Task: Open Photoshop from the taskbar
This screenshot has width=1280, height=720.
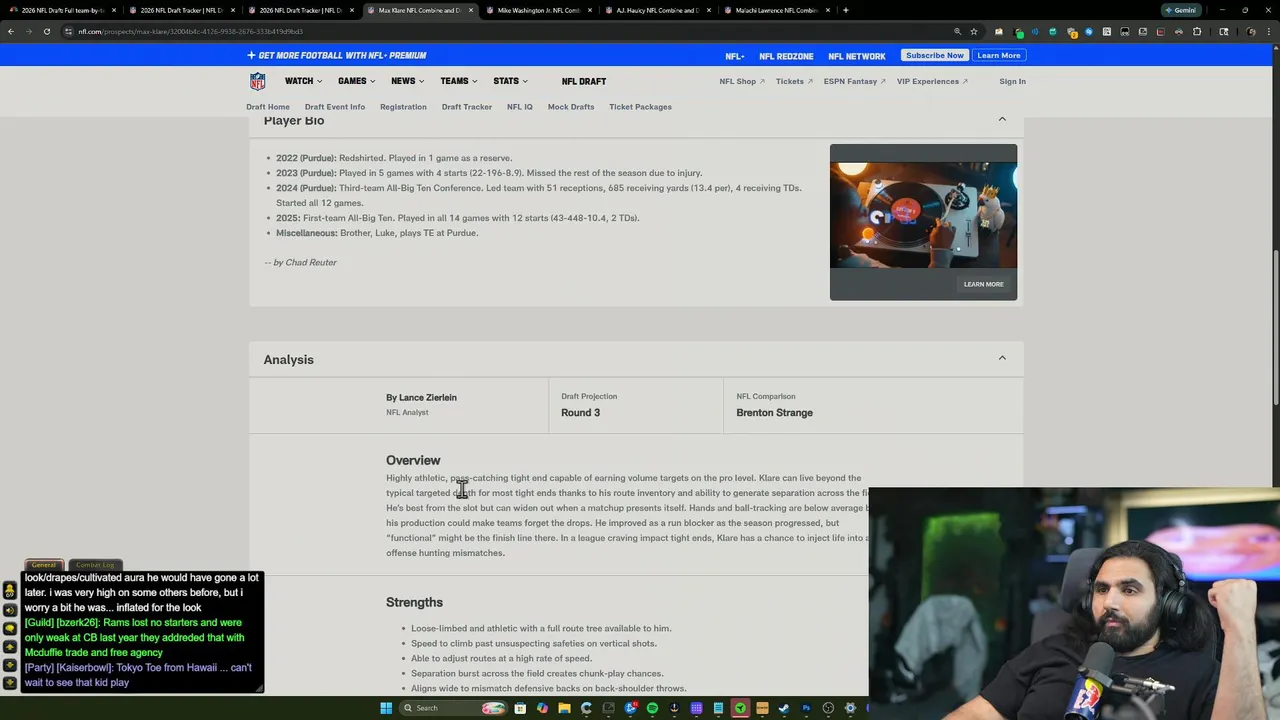Action: (806, 708)
